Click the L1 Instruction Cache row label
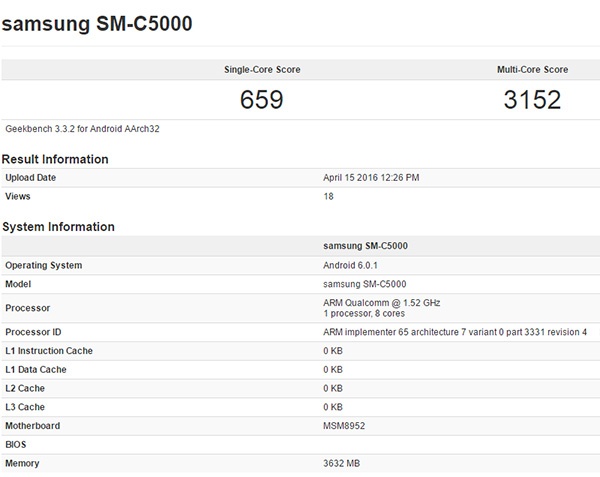This screenshot has height=477, width=600. pyautogui.click(x=50, y=351)
